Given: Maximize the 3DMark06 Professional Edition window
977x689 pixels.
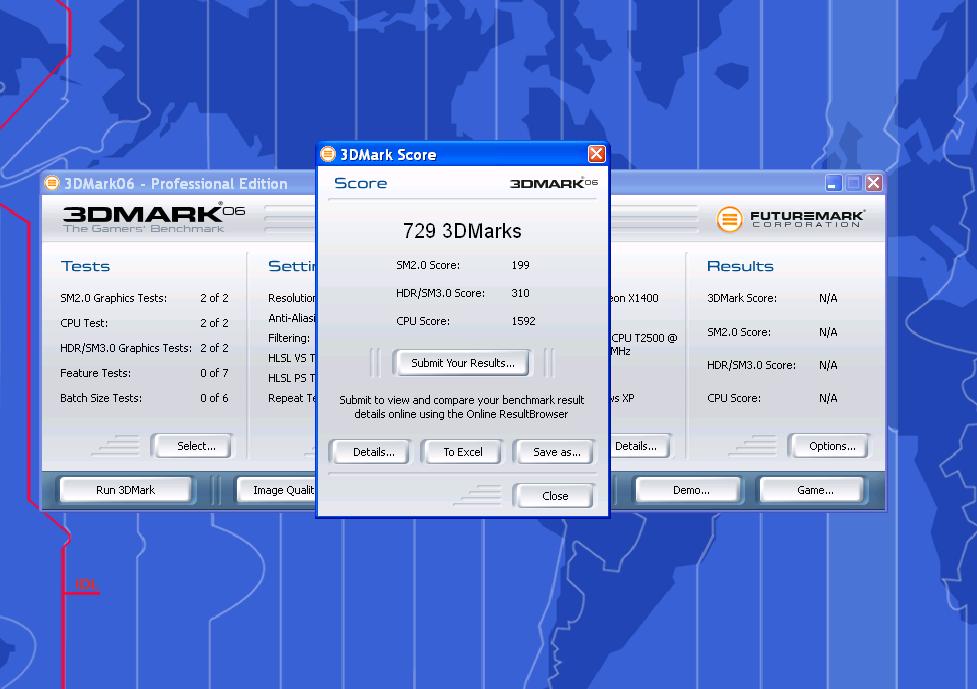Looking at the screenshot, I should point(854,183).
